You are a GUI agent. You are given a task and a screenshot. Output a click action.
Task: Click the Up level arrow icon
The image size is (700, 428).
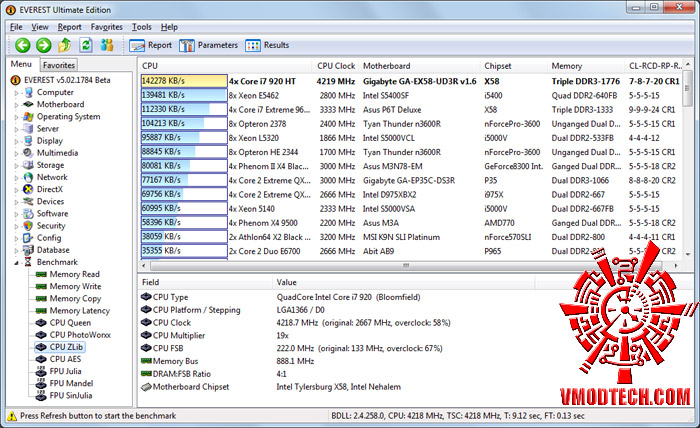(64, 45)
